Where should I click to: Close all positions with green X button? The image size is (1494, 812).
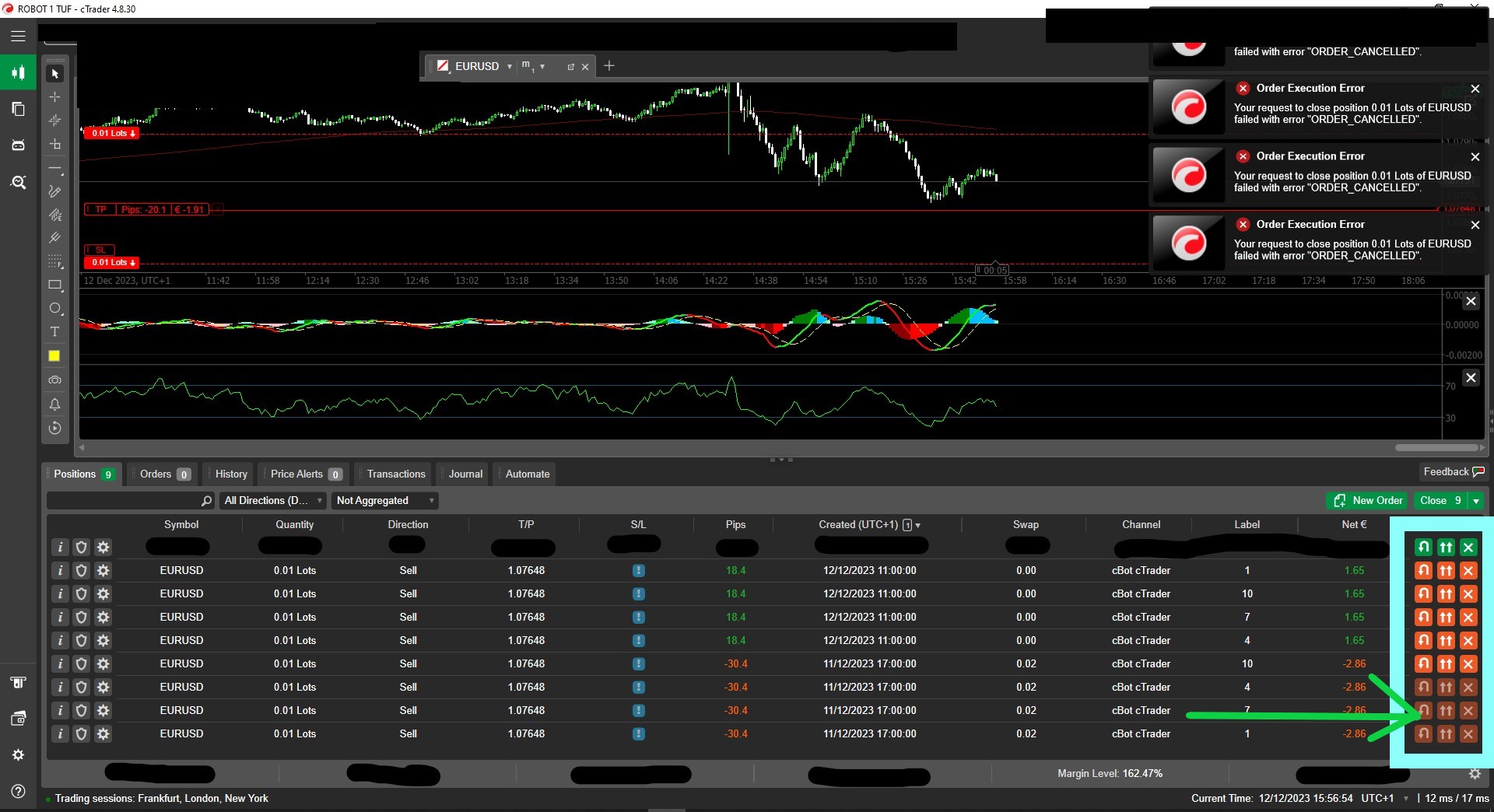[1468, 548]
